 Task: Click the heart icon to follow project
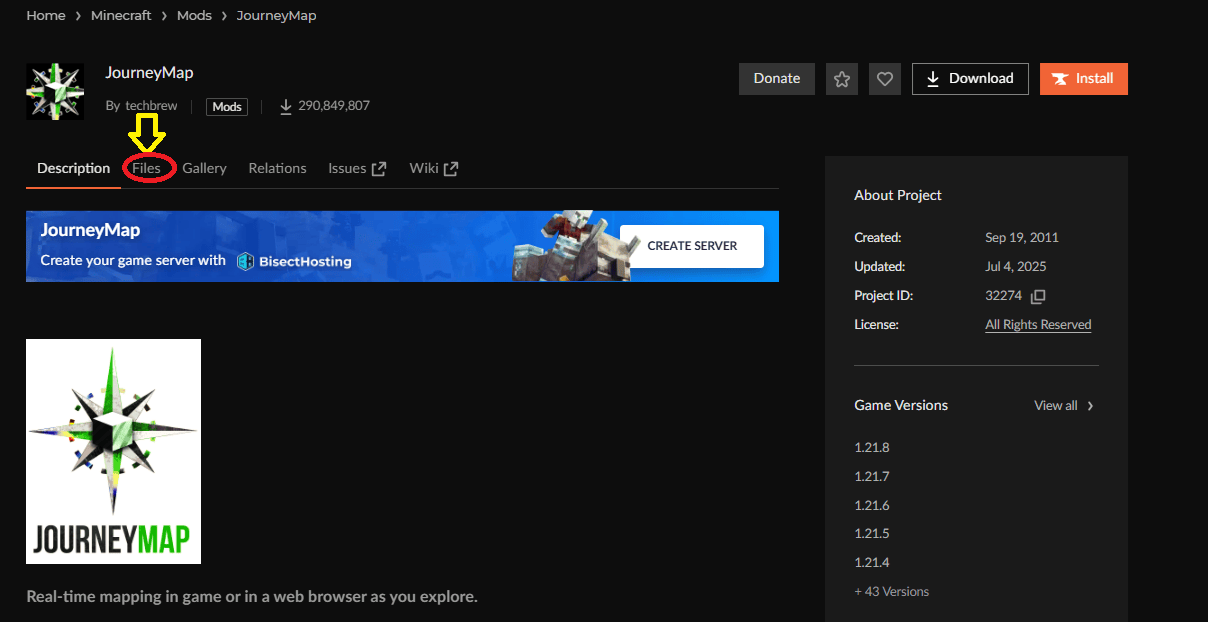[885, 79]
